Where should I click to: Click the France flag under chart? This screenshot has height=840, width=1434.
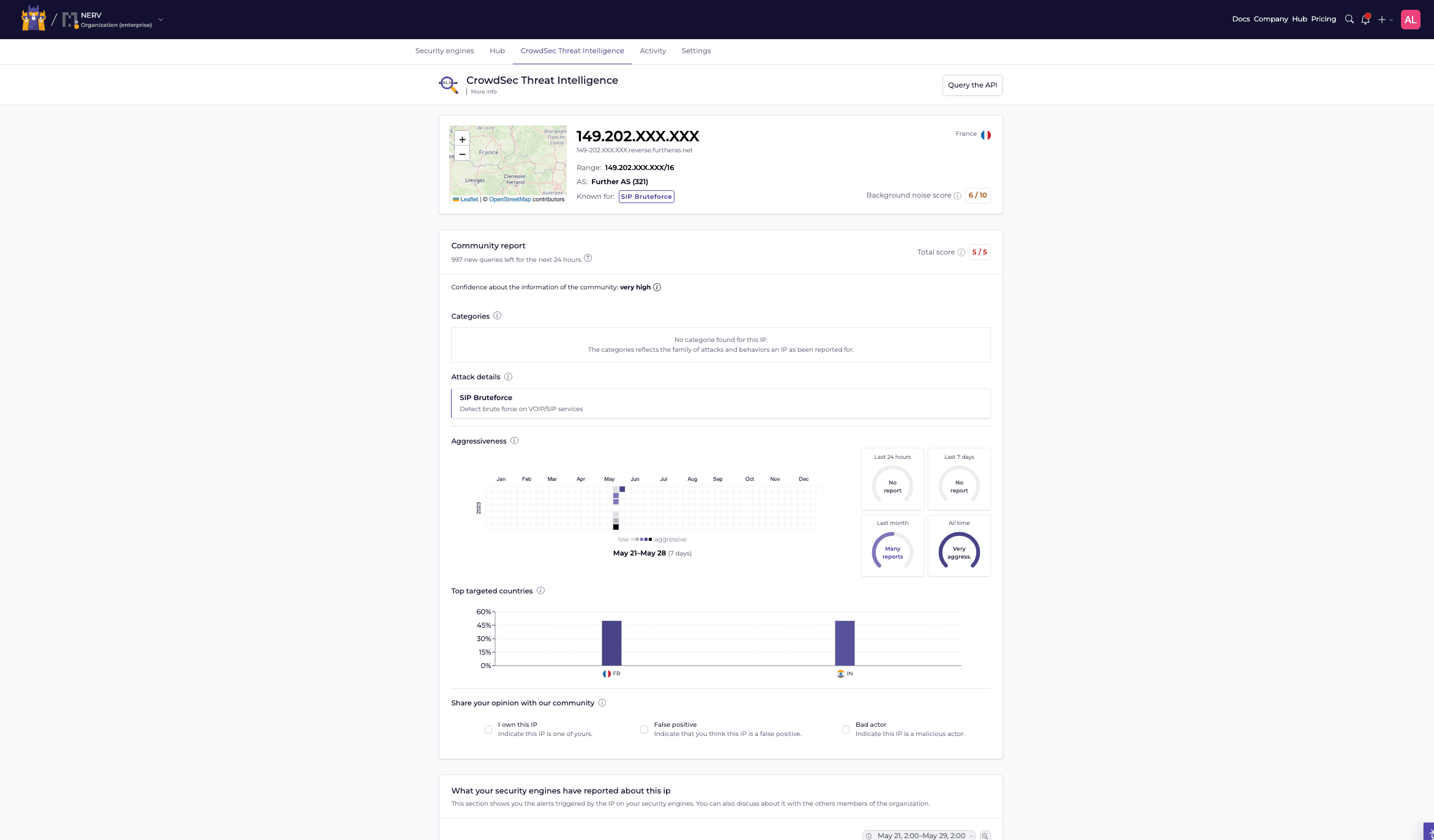click(x=607, y=674)
